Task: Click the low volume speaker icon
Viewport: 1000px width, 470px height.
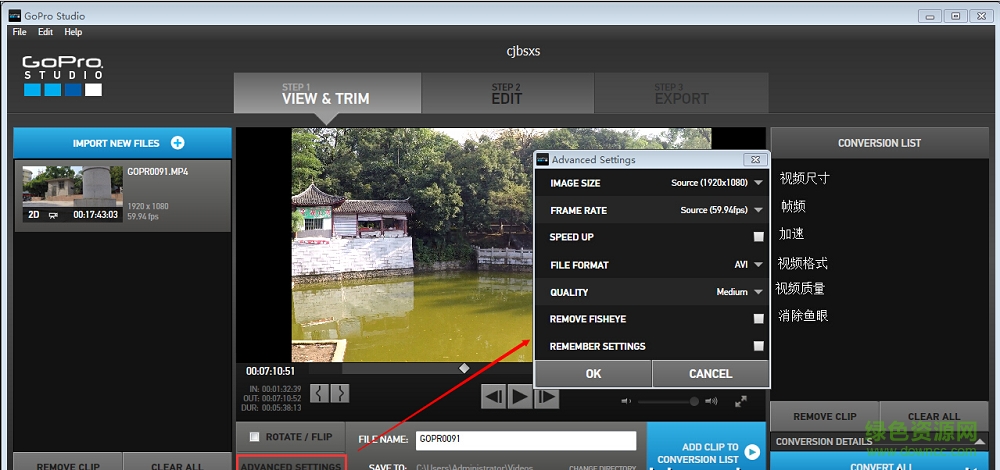Action: pyautogui.click(x=626, y=401)
